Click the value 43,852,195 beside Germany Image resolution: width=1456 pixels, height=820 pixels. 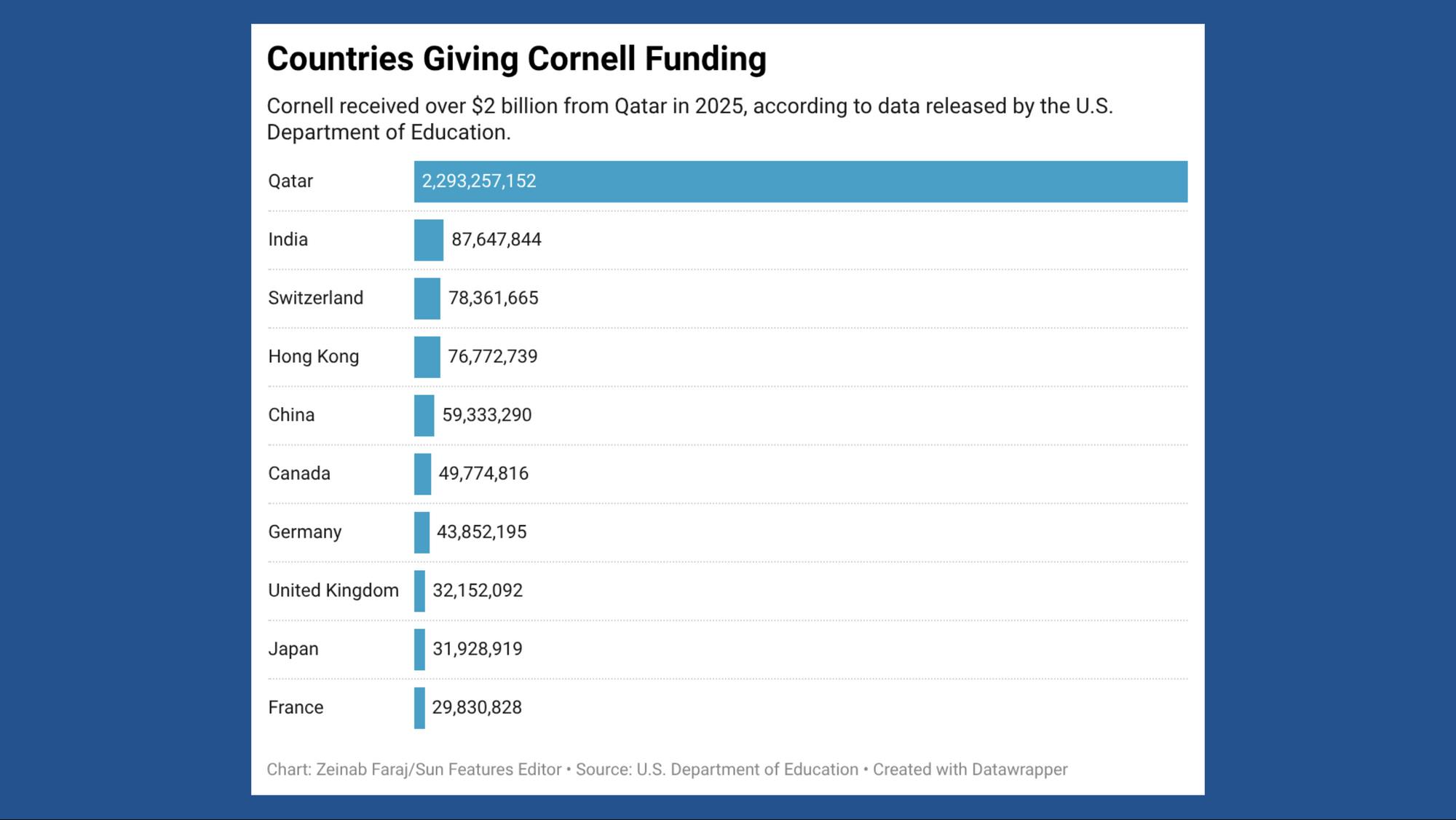pos(481,532)
